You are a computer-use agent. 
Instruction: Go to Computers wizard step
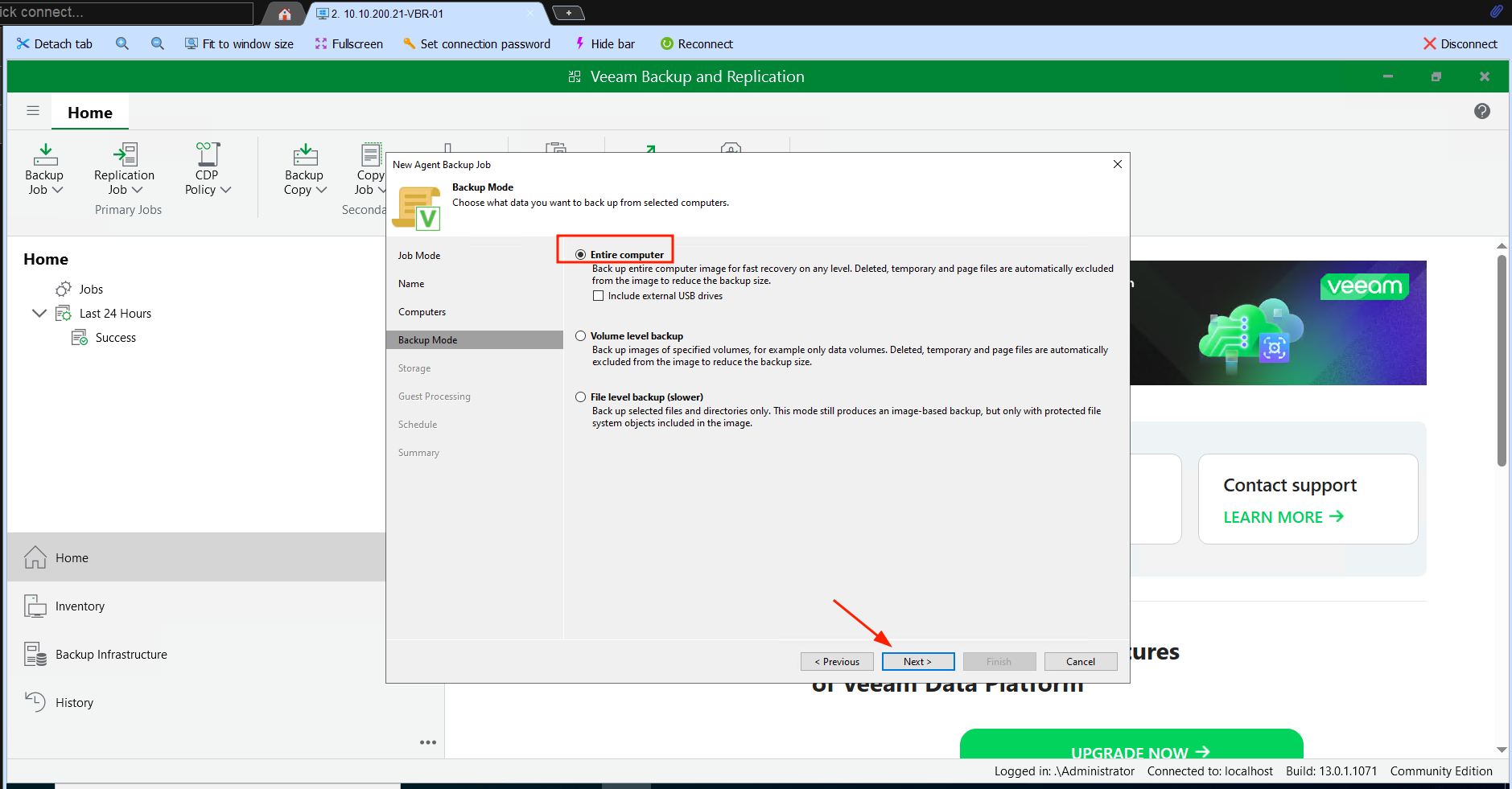422,311
